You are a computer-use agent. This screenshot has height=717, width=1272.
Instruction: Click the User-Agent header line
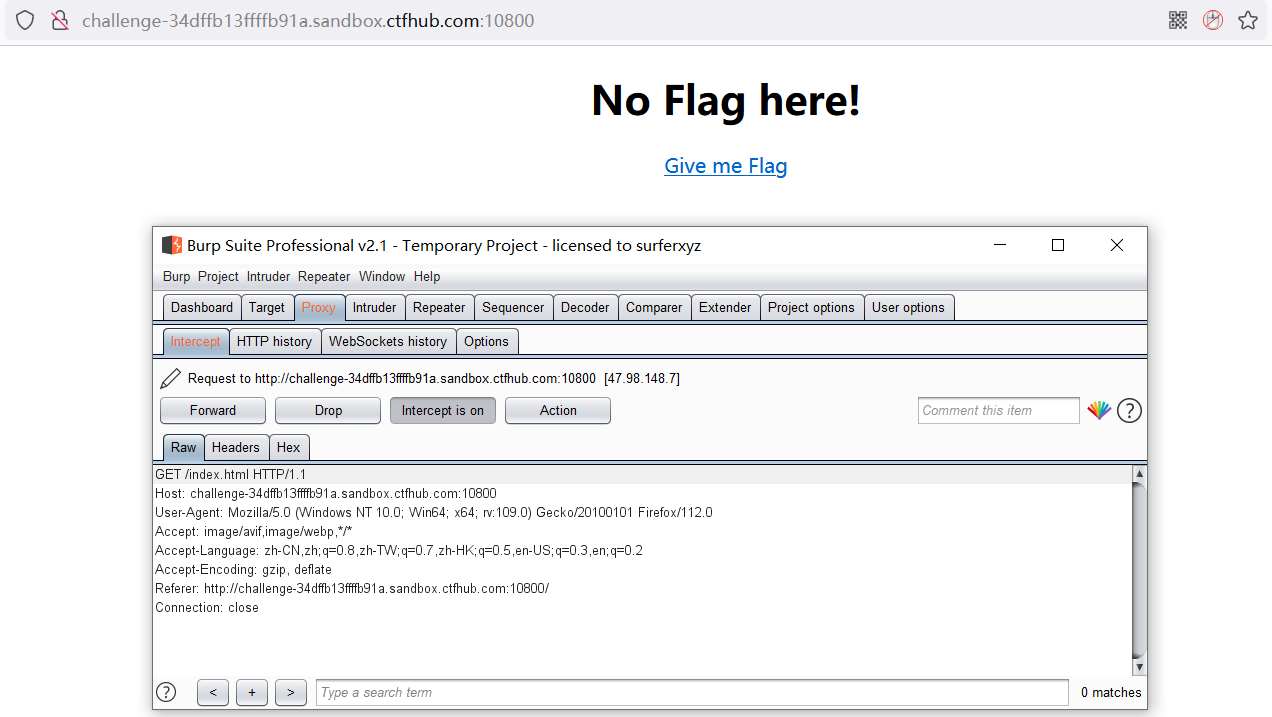coord(434,512)
